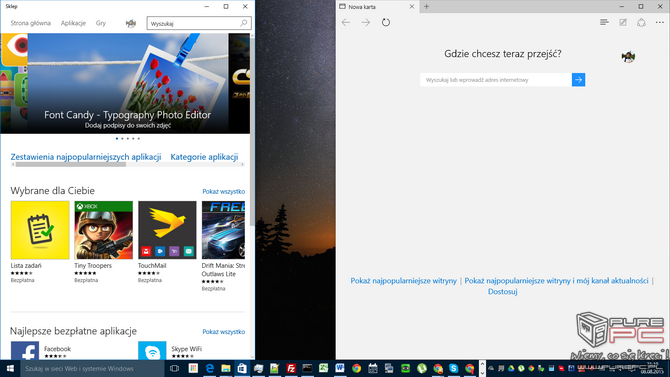Select Kategorie aplikacji link
Viewport: 670px width, 377px height.
pyautogui.click(x=204, y=157)
